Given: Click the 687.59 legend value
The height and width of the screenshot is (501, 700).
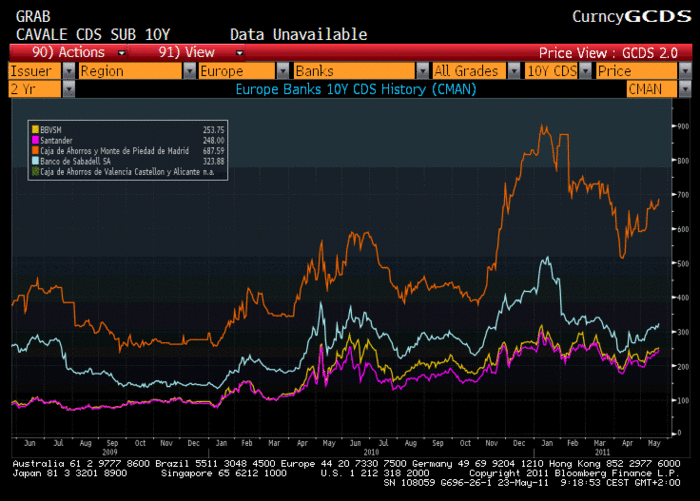Looking at the screenshot, I should point(213,151).
